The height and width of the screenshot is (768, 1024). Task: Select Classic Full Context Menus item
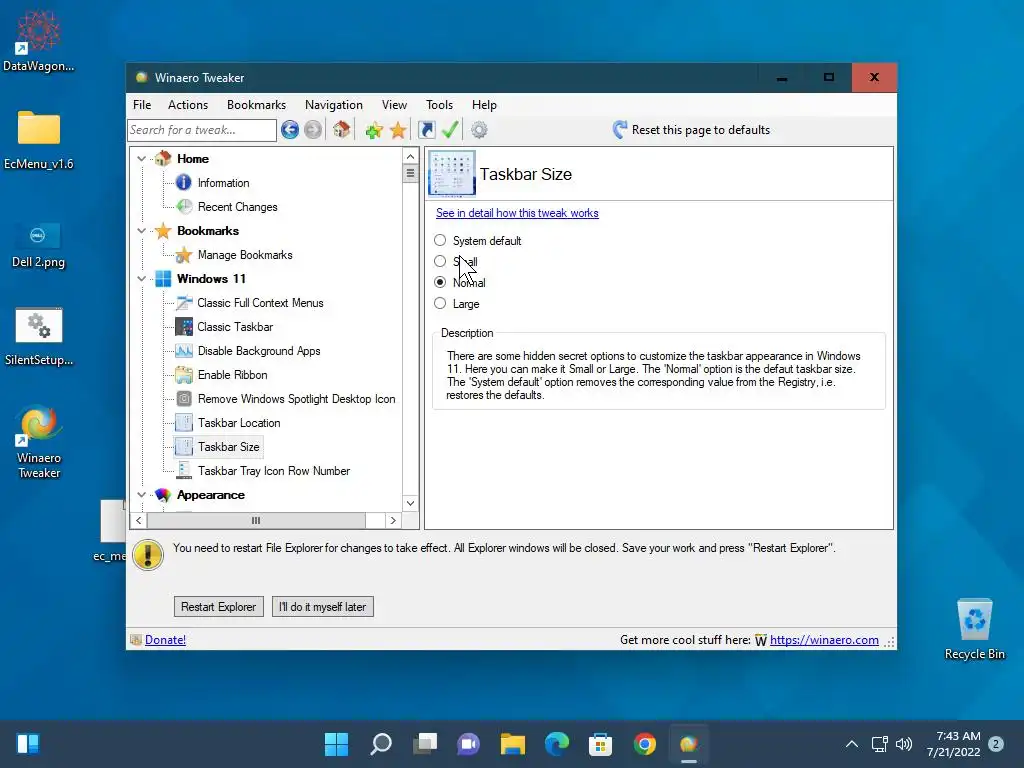coord(261,303)
